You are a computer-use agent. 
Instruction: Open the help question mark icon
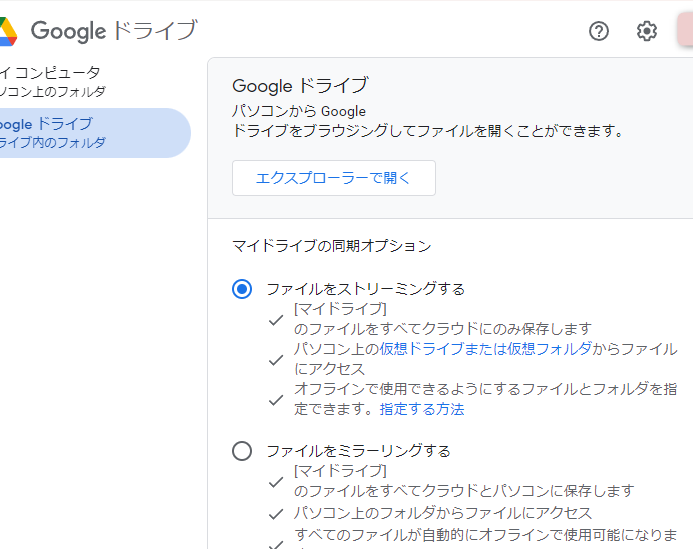(x=599, y=31)
